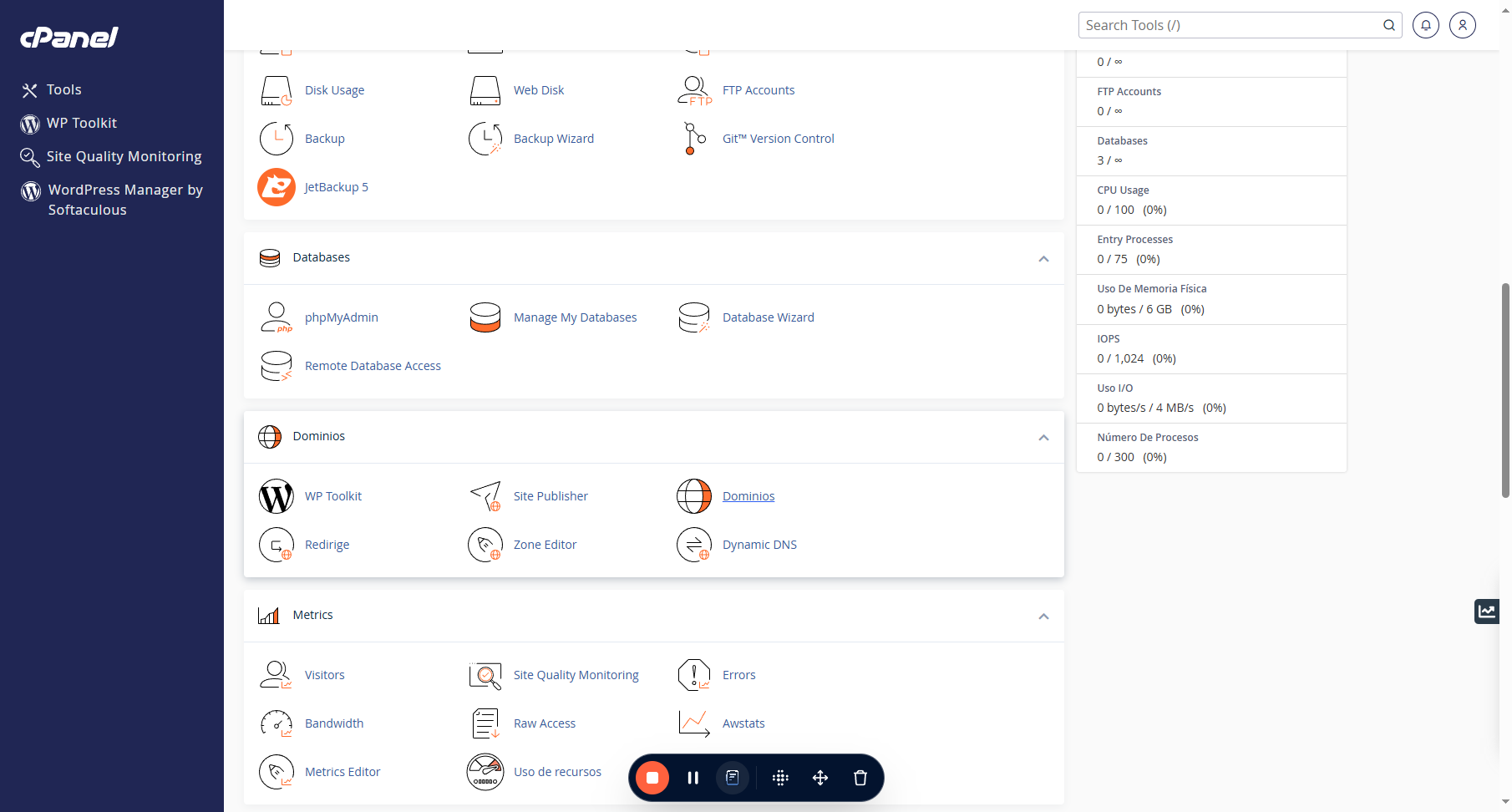1512x812 pixels.
Task: Open the Uso de recursos link
Action: pos(557,772)
